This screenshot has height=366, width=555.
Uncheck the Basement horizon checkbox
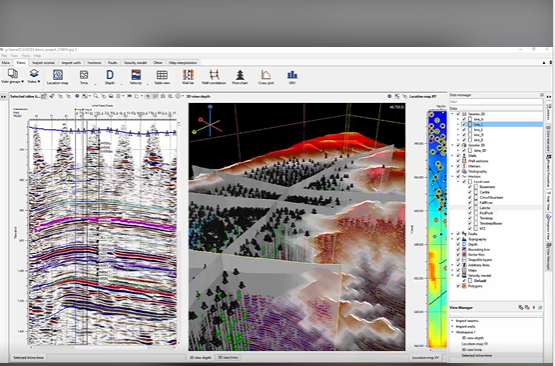(470, 187)
